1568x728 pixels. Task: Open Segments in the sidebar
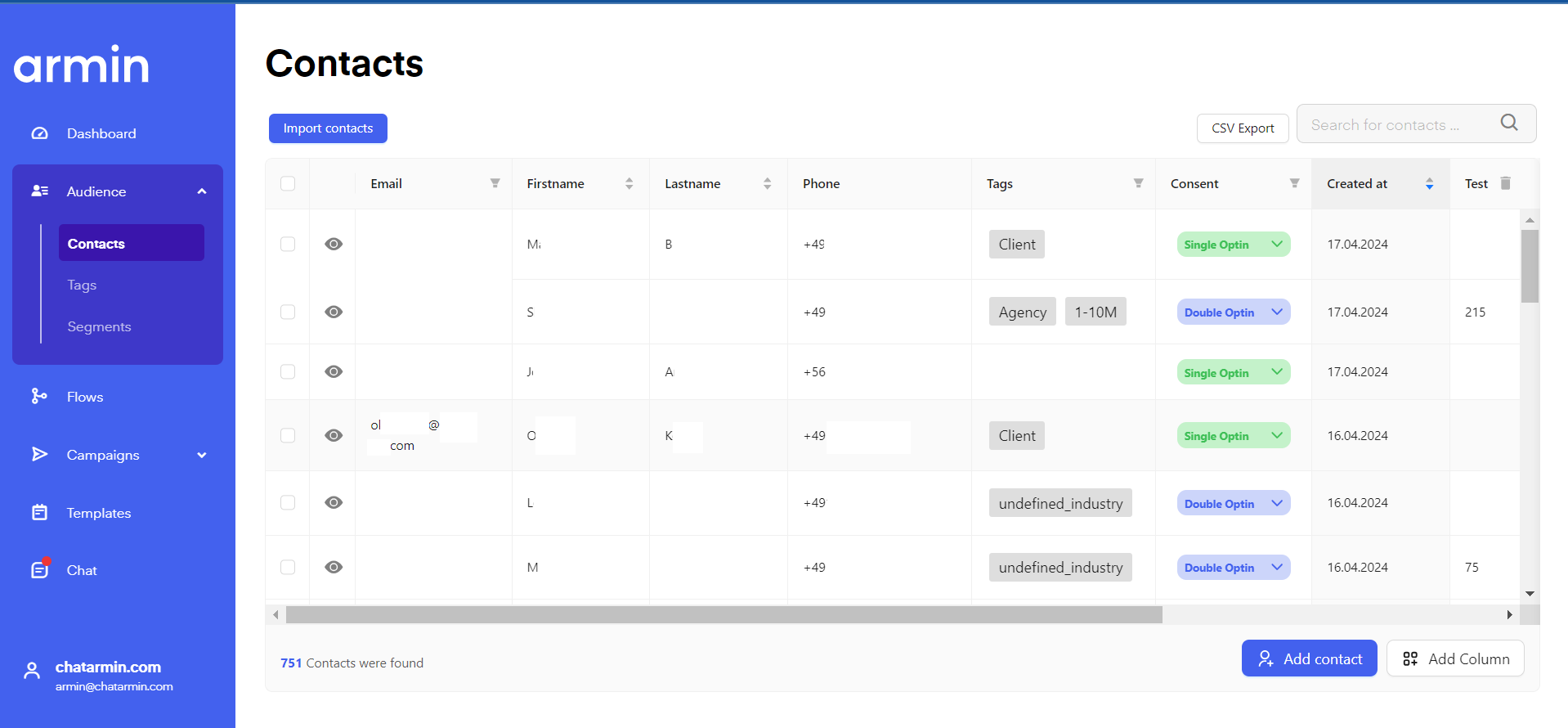(99, 326)
